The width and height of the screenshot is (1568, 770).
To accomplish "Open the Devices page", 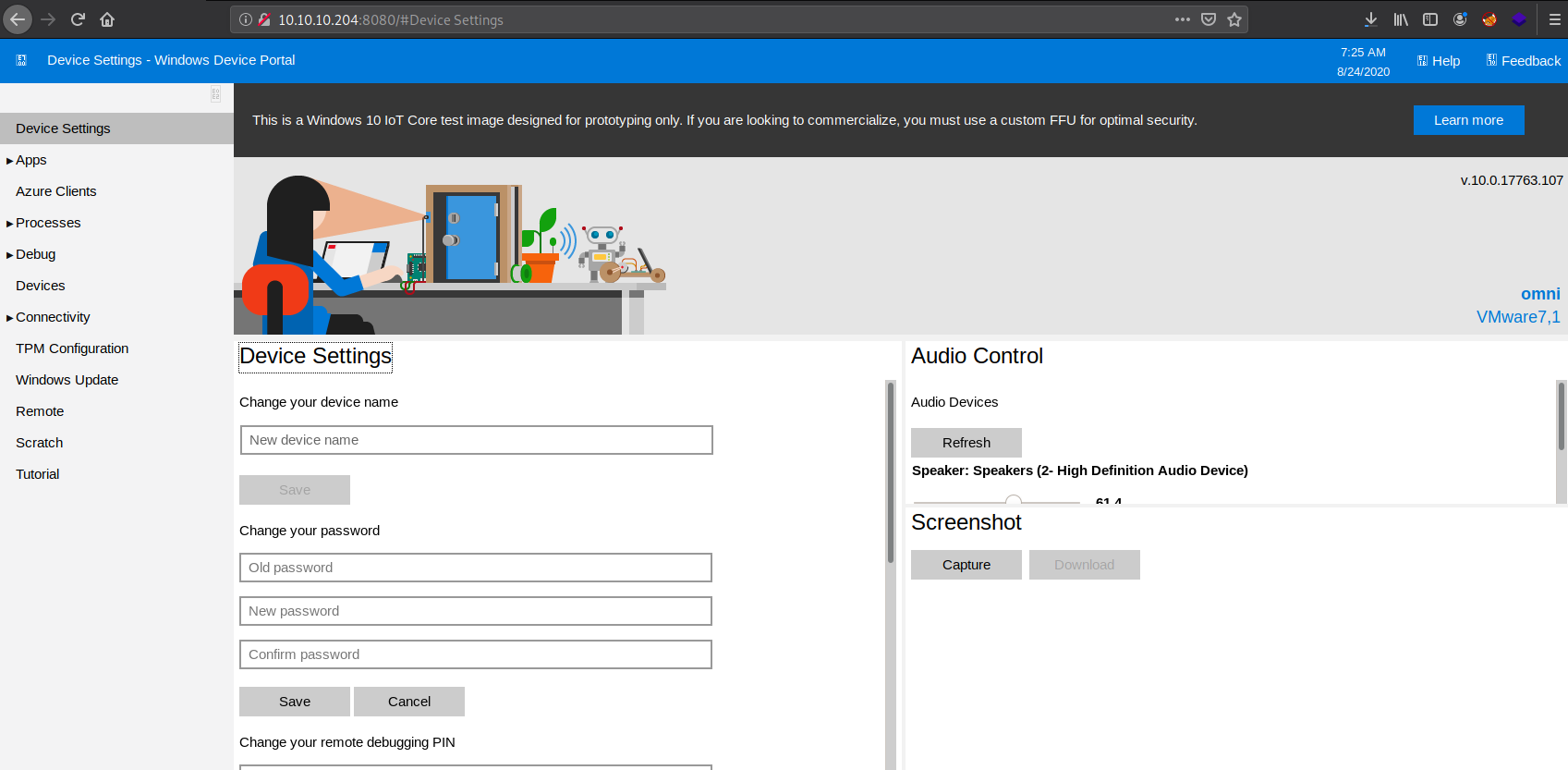I will point(40,286).
